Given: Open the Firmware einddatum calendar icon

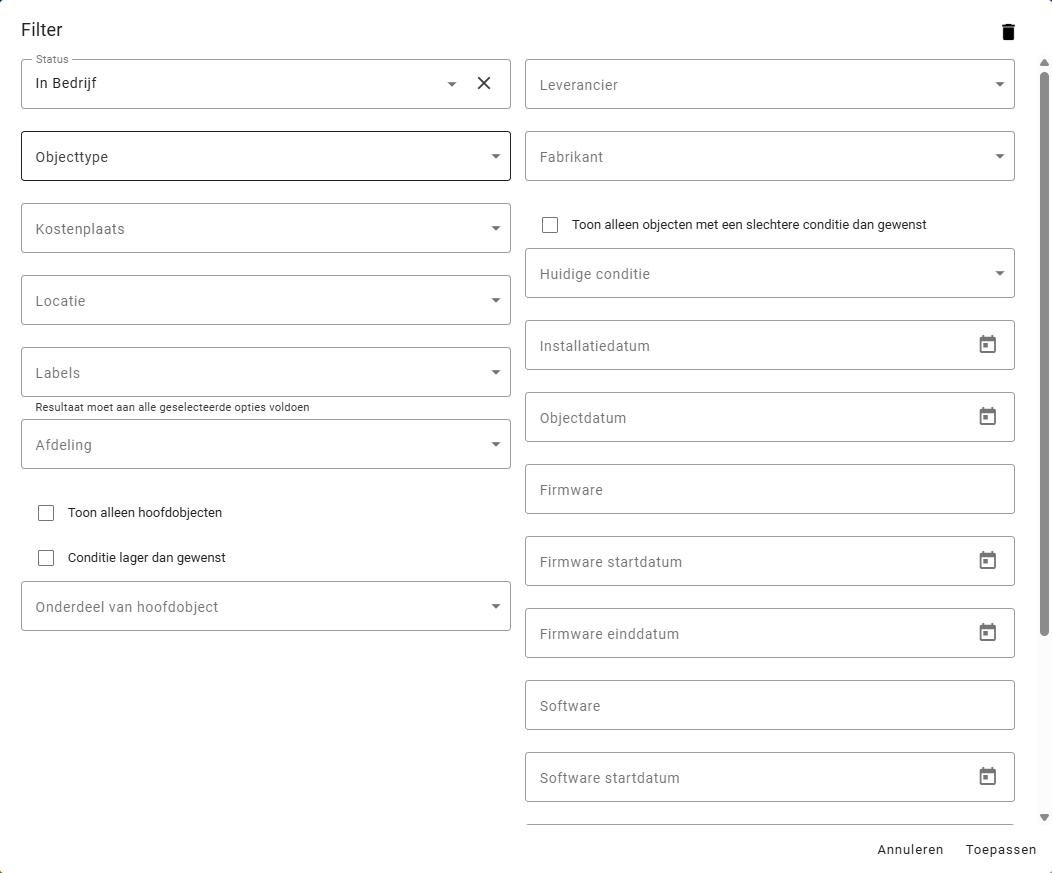Looking at the screenshot, I should coord(987,633).
